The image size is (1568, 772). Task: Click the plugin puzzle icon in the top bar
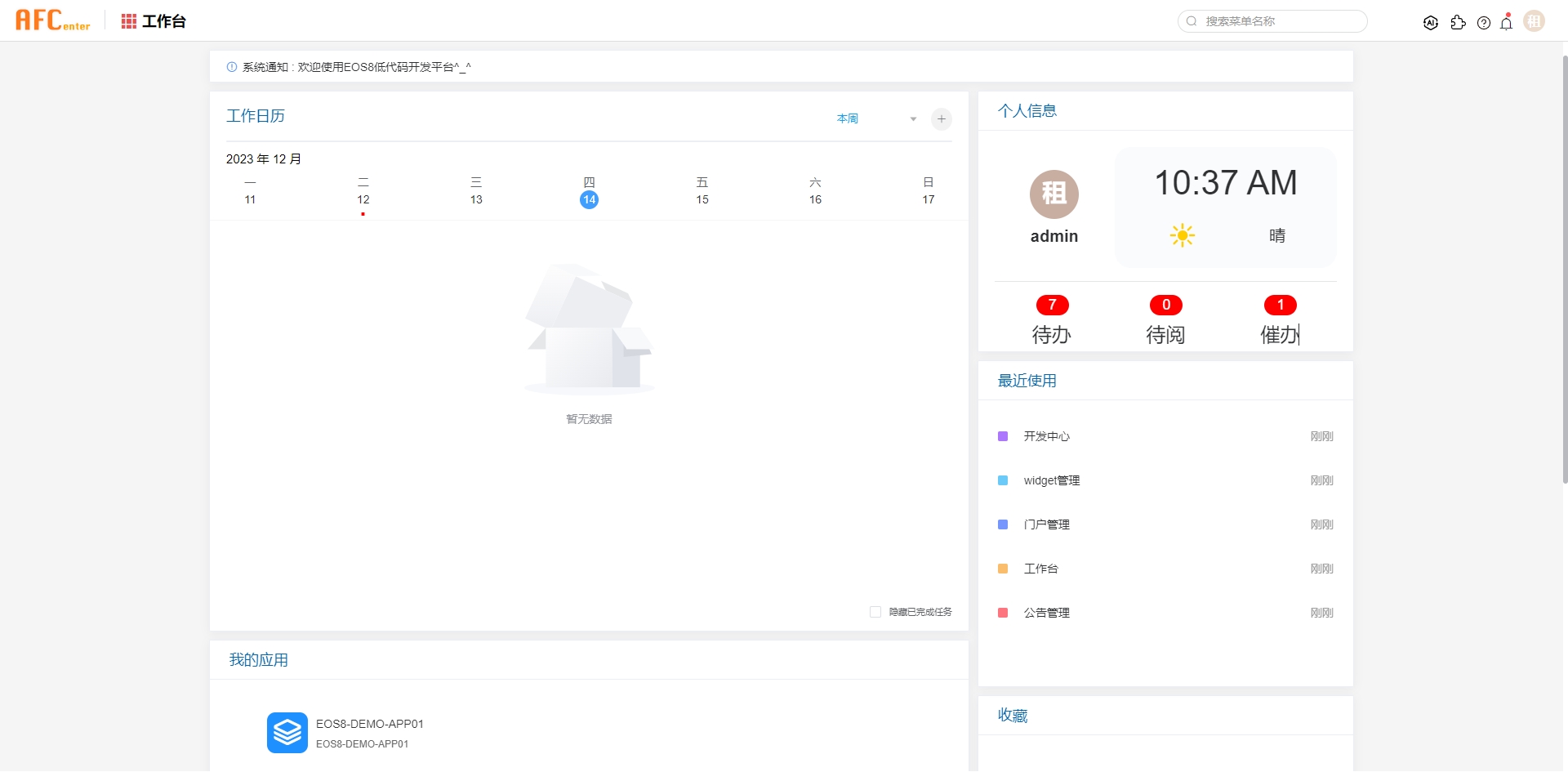tap(1459, 22)
